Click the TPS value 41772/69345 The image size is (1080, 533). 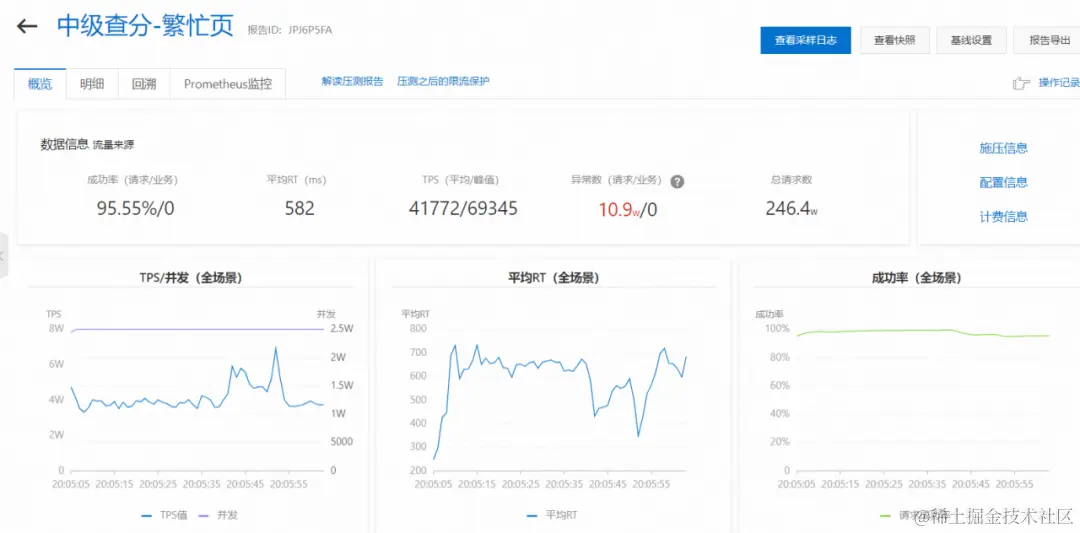tap(463, 209)
